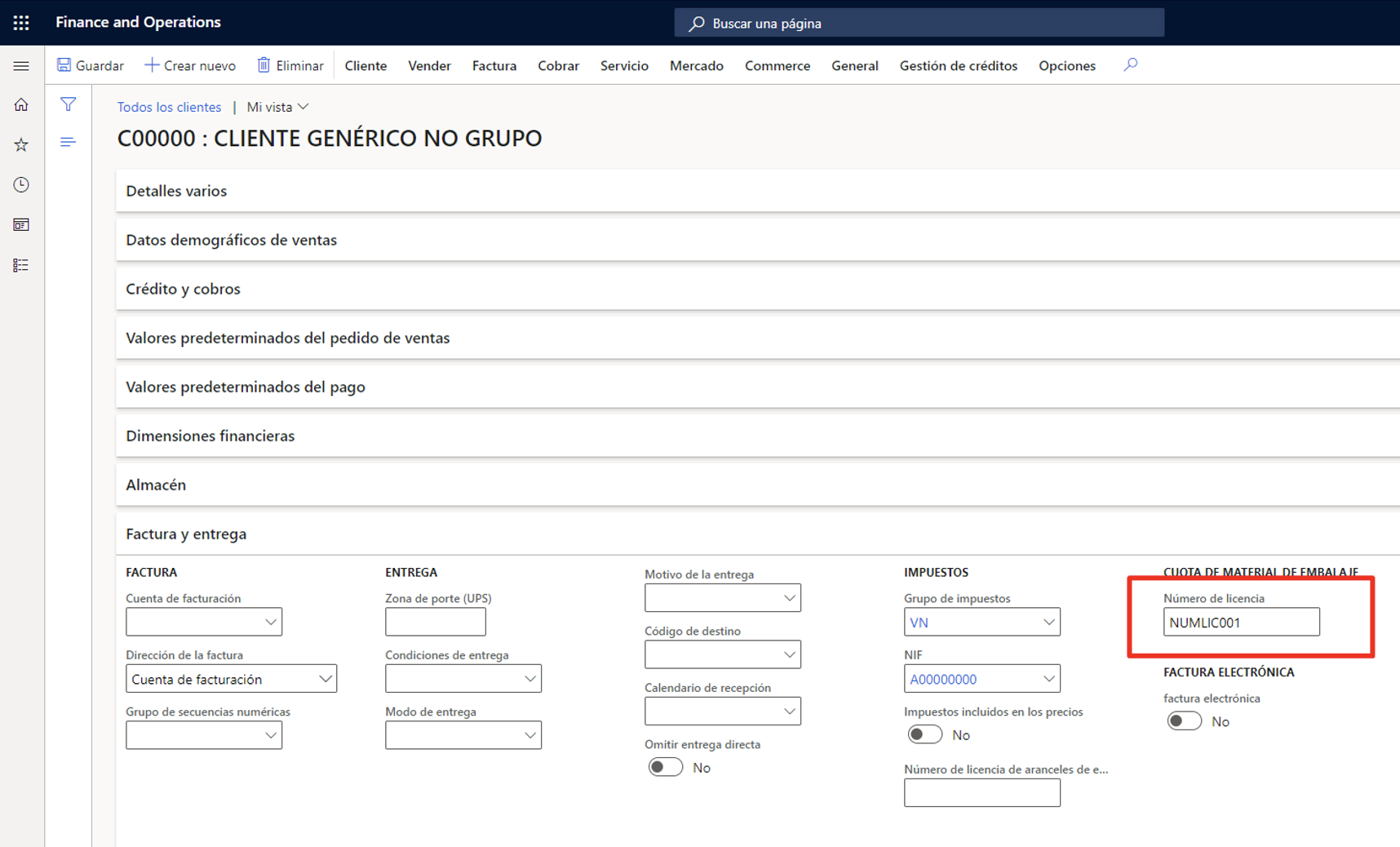Open the Factura menu tab
Screen dimensions: 1400x847
[494, 65]
